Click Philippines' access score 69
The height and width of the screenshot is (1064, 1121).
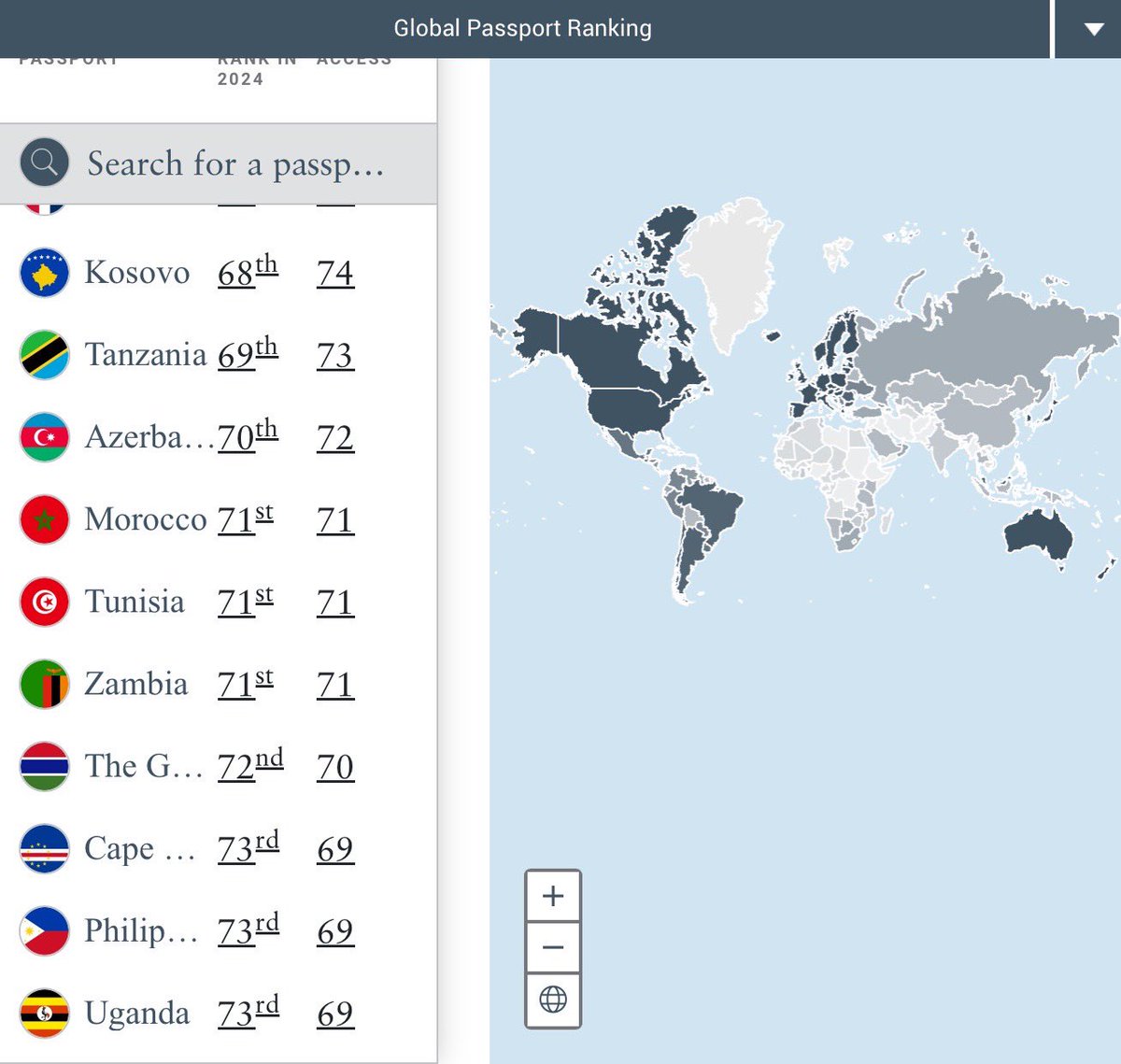pyautogui.click(x=335, y=930)
